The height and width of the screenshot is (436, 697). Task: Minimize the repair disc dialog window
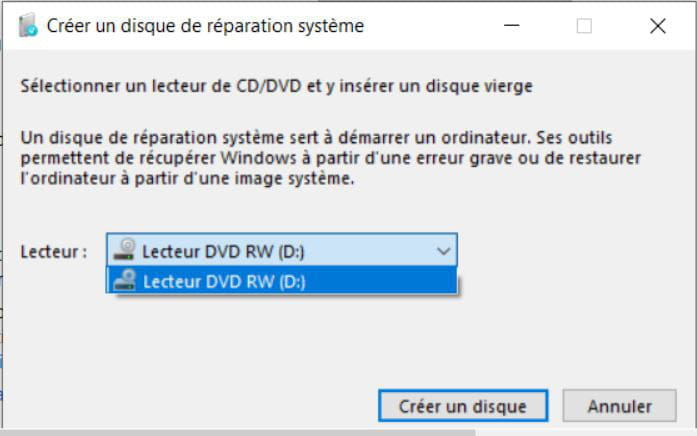[x=511, y=26]
